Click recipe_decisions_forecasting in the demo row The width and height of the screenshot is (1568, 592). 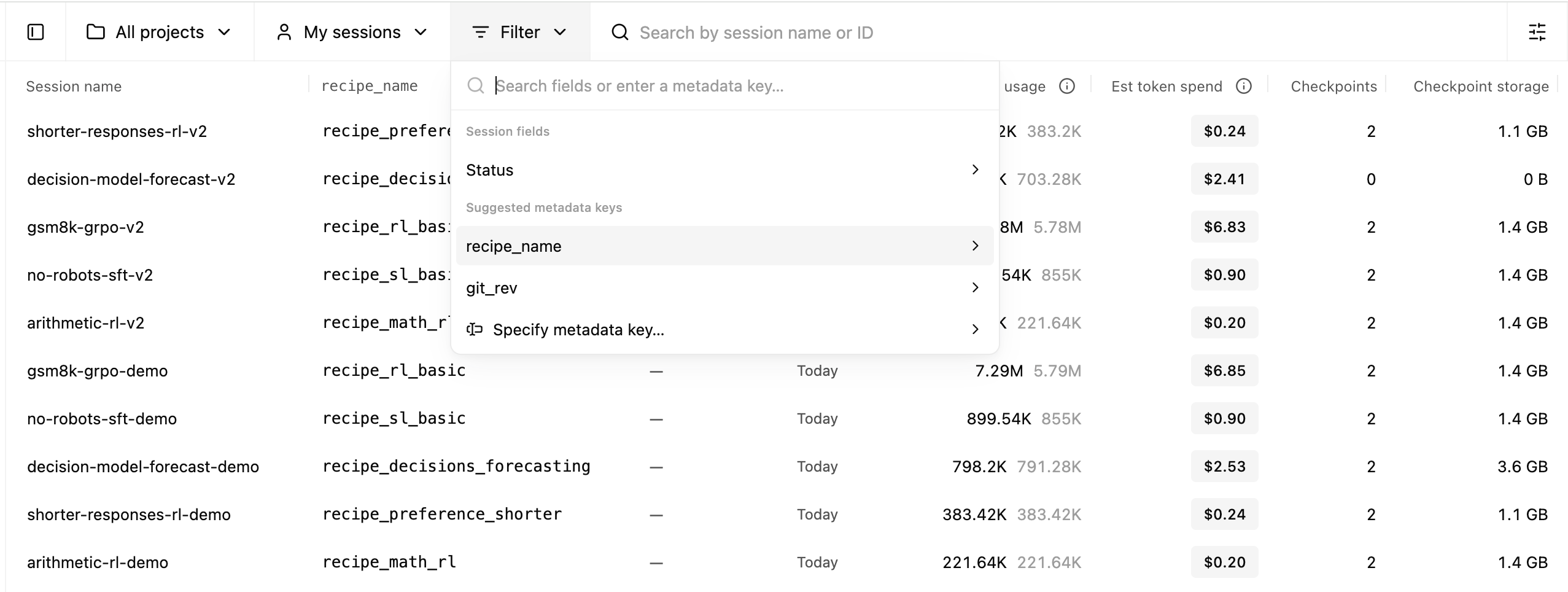tap(456, 466)
